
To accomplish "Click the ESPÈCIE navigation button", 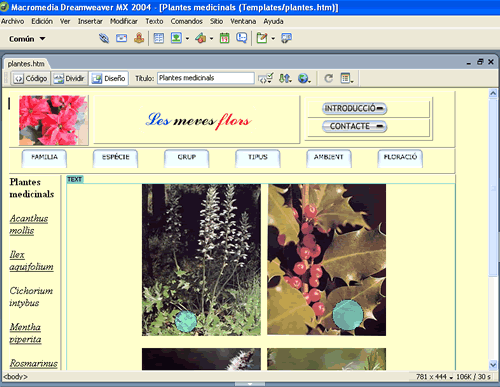I will click(x=115, y=158).
